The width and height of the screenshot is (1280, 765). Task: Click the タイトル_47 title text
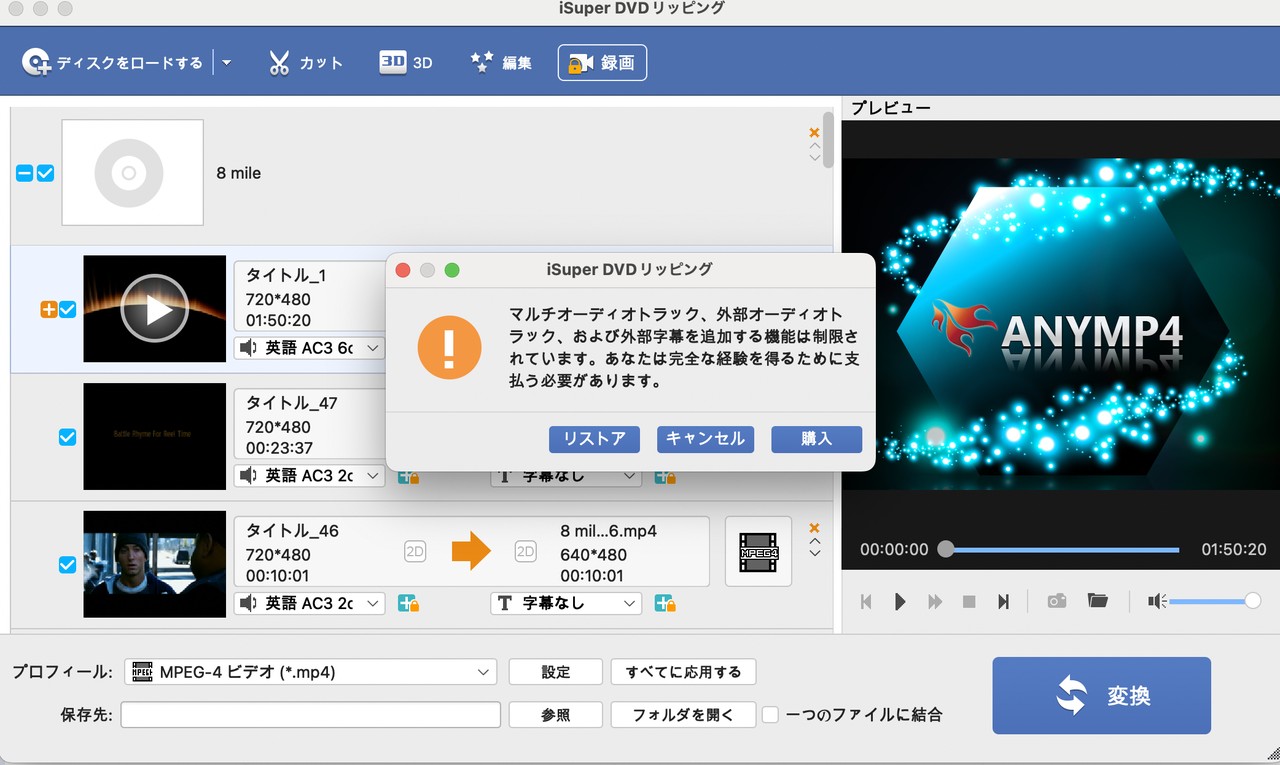[292, 403]
